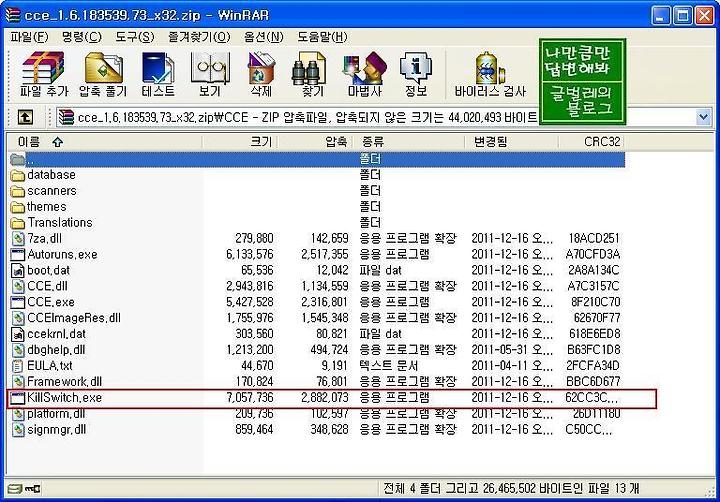Click the size value 5,427,528
This screenshot has height=502, width=720.
pyautogui.click(x=249, y=302)
